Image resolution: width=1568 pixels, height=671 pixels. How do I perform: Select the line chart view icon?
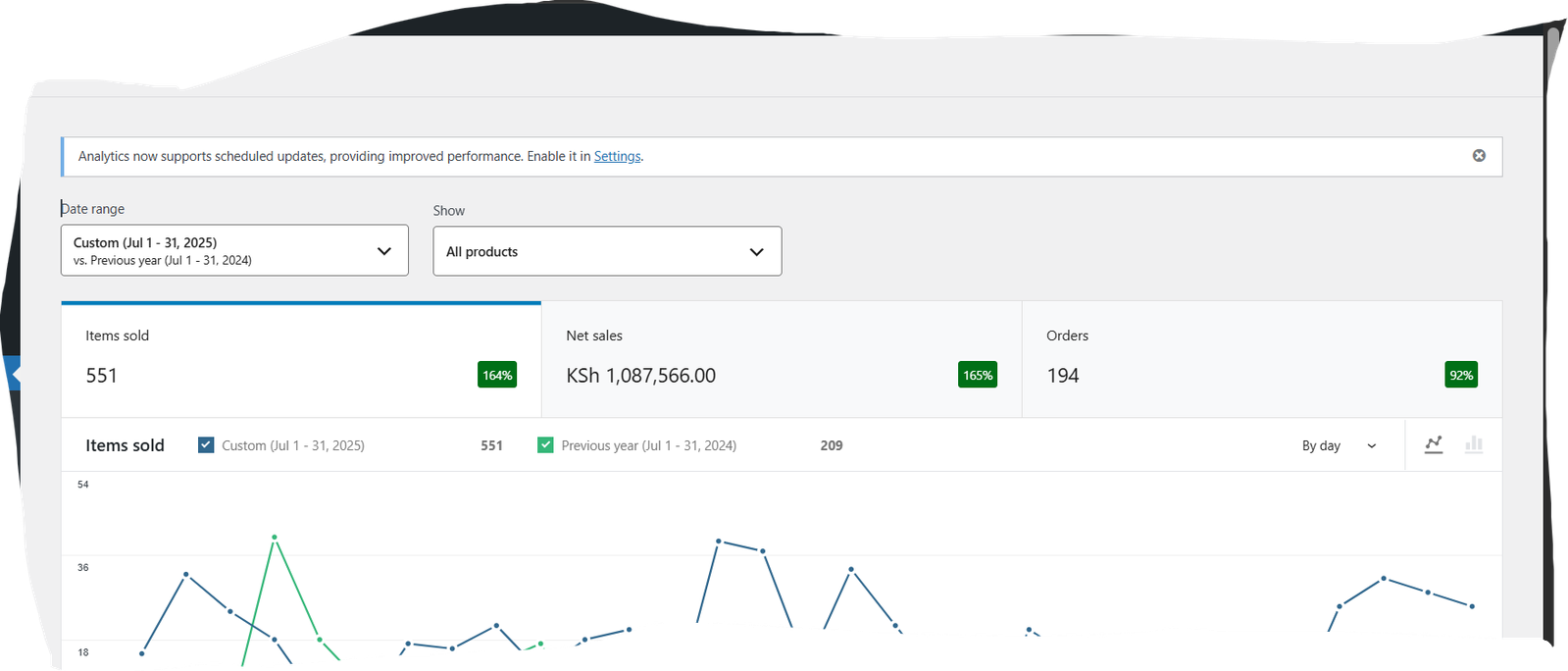coord(1434,444)
